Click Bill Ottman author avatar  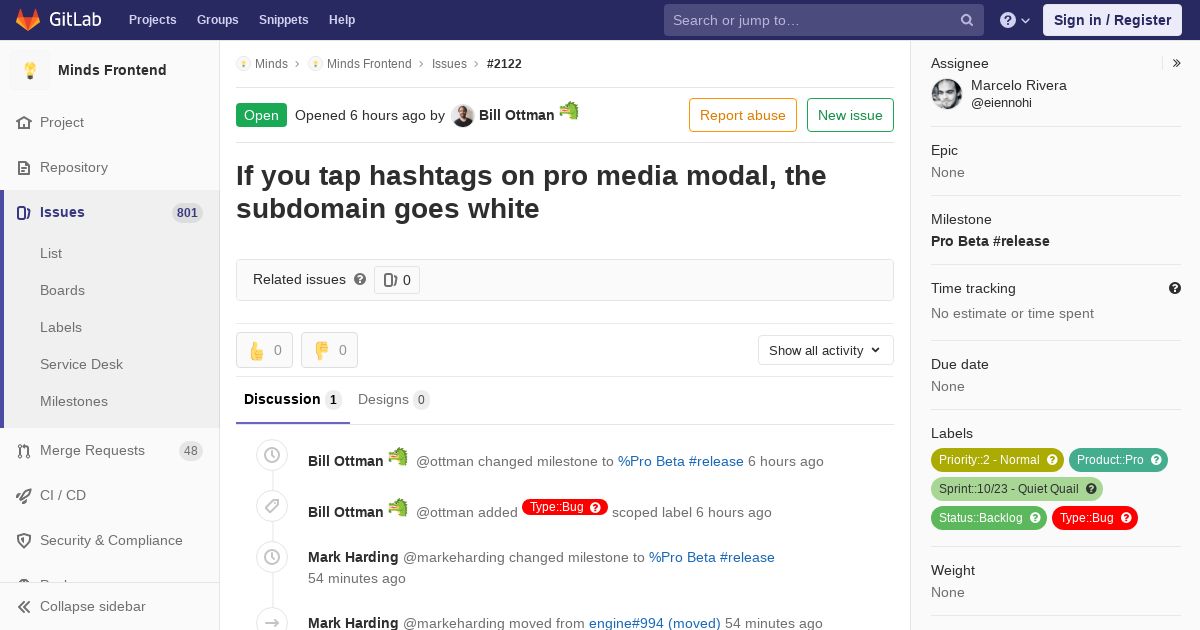[462, 115]
